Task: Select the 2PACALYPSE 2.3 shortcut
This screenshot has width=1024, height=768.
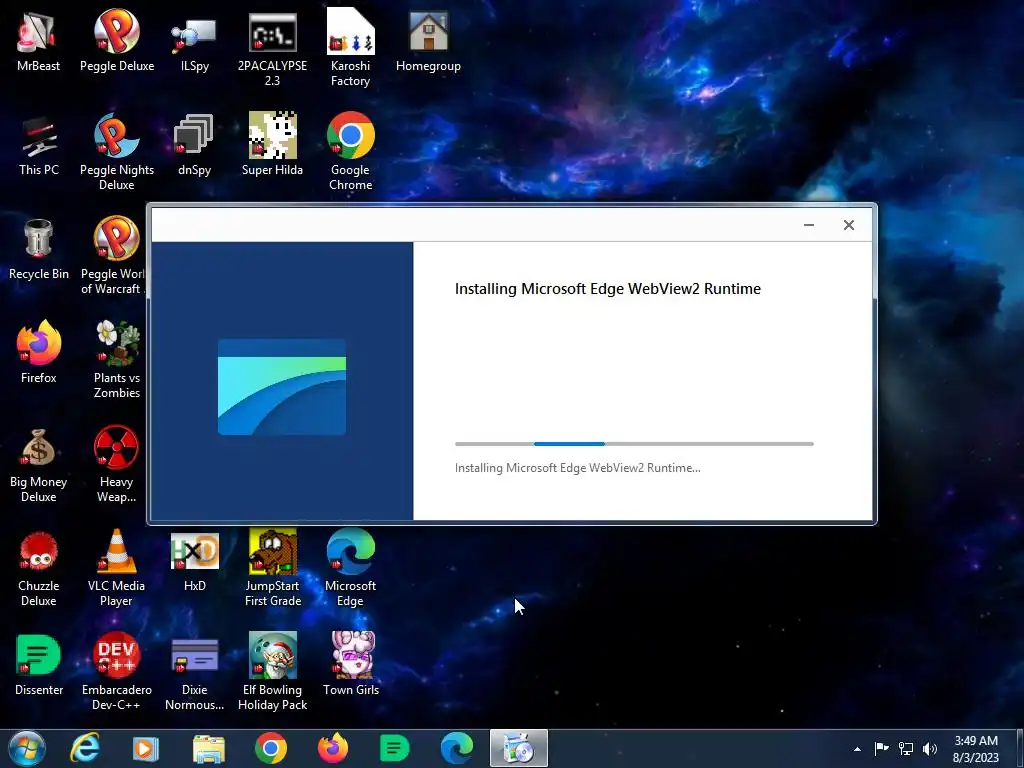Action: tap(272, 48)
